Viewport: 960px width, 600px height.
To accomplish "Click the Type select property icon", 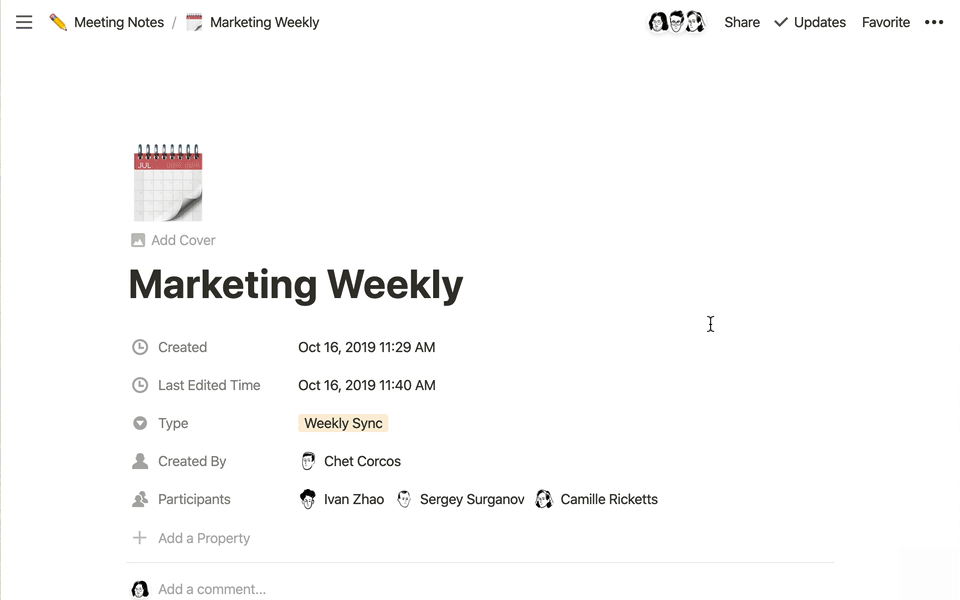I will 140,423.
